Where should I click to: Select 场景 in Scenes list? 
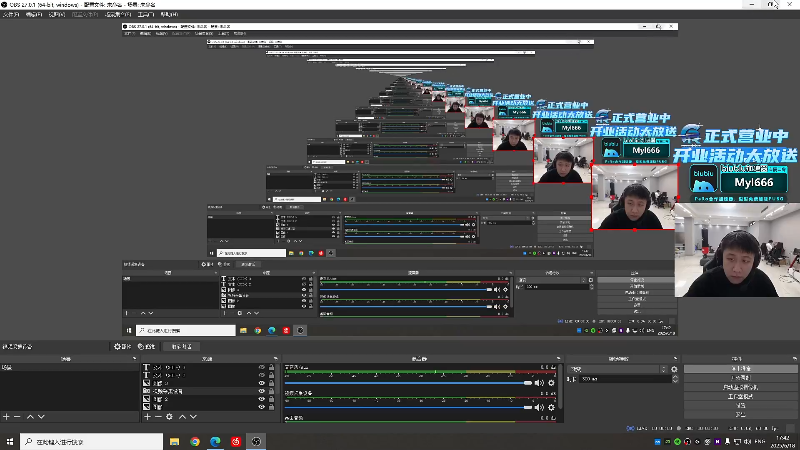click(69, 367)
